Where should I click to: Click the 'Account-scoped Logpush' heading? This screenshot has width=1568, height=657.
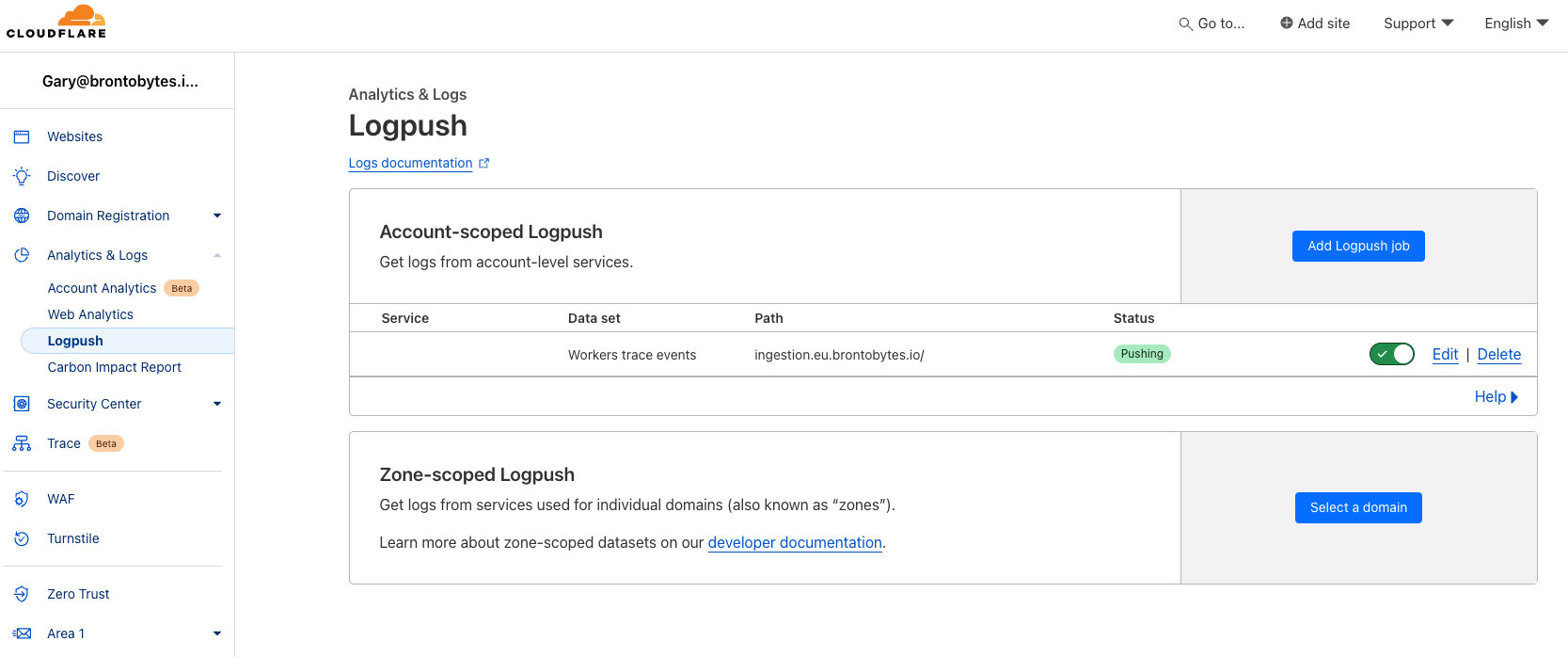pos(491,232)
